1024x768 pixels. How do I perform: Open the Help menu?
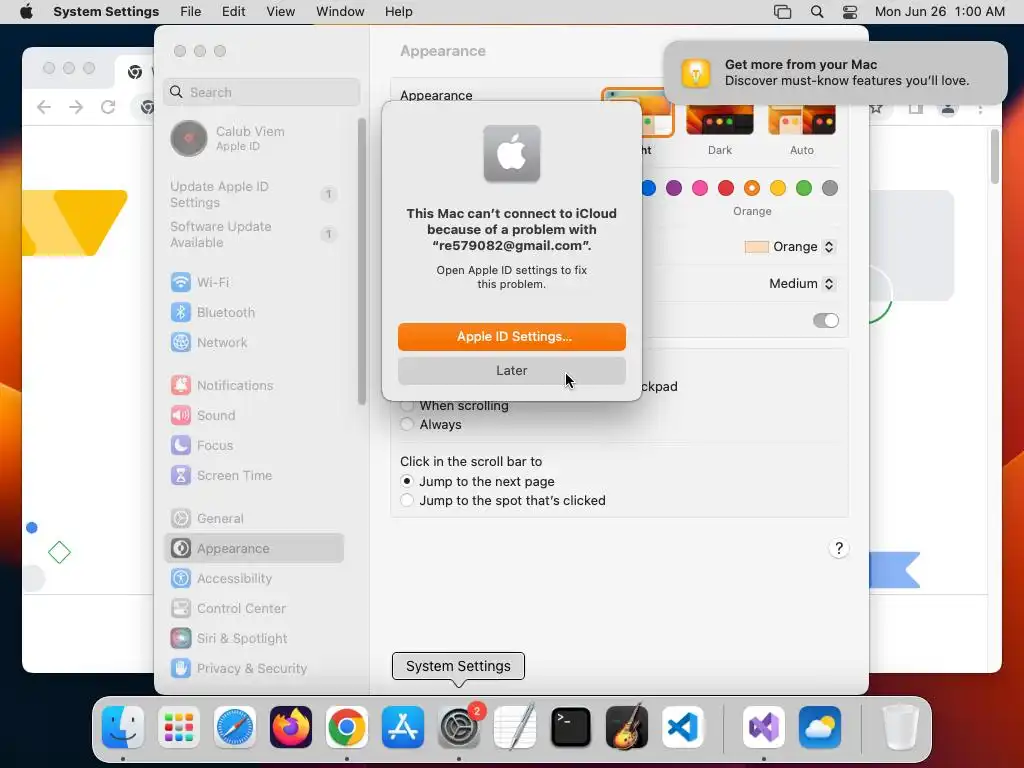pyautogui.click(x=398, y=12)
